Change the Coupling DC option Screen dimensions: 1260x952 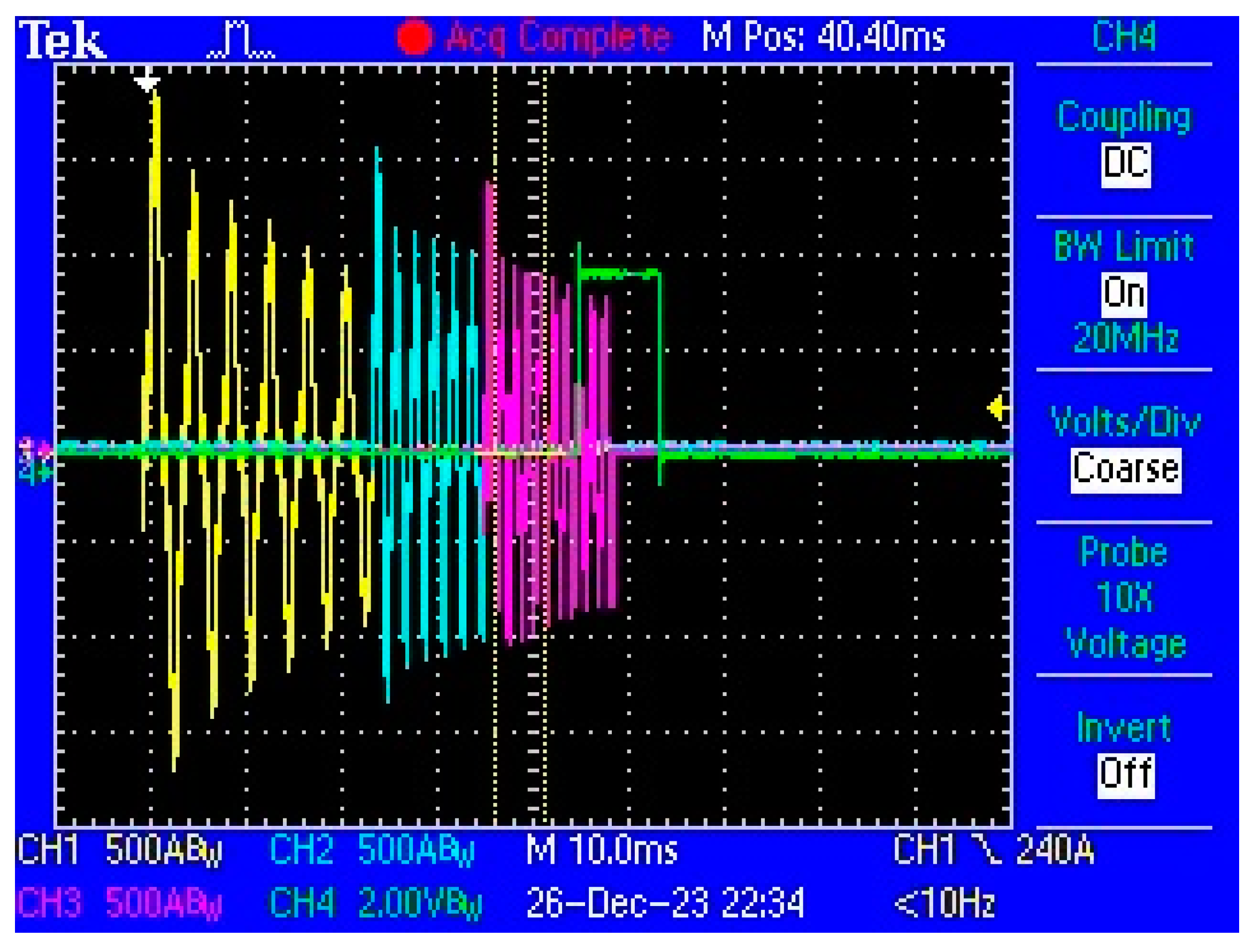1125,165
